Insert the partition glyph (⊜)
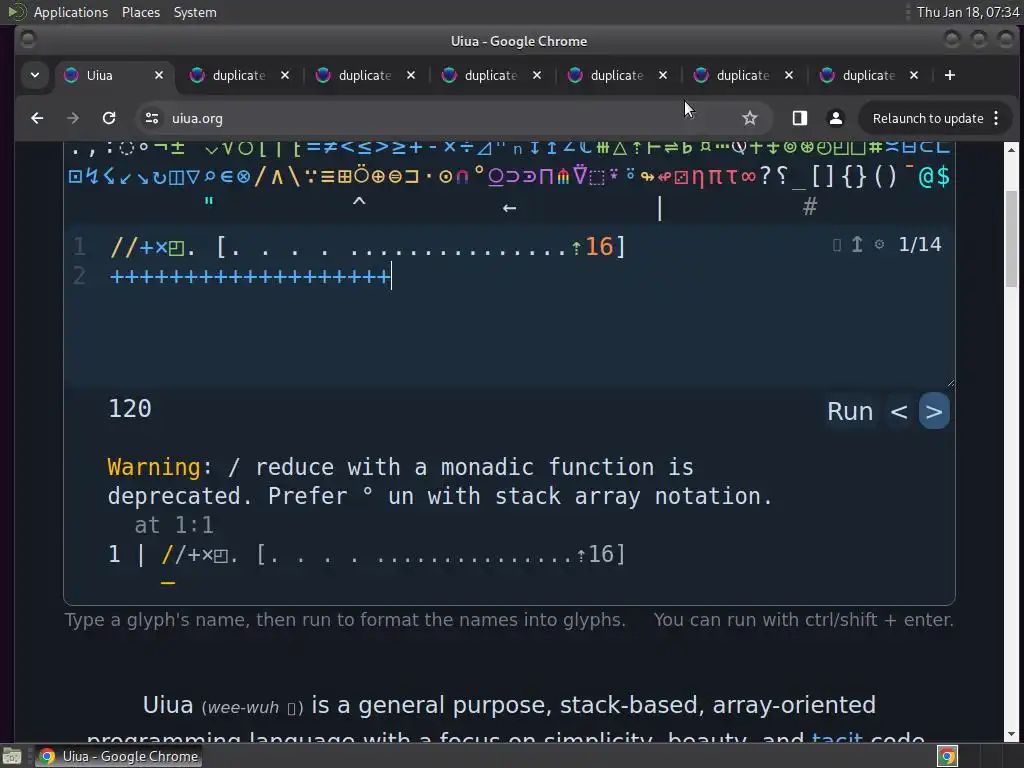The image size is (1024, 768). 395,176
